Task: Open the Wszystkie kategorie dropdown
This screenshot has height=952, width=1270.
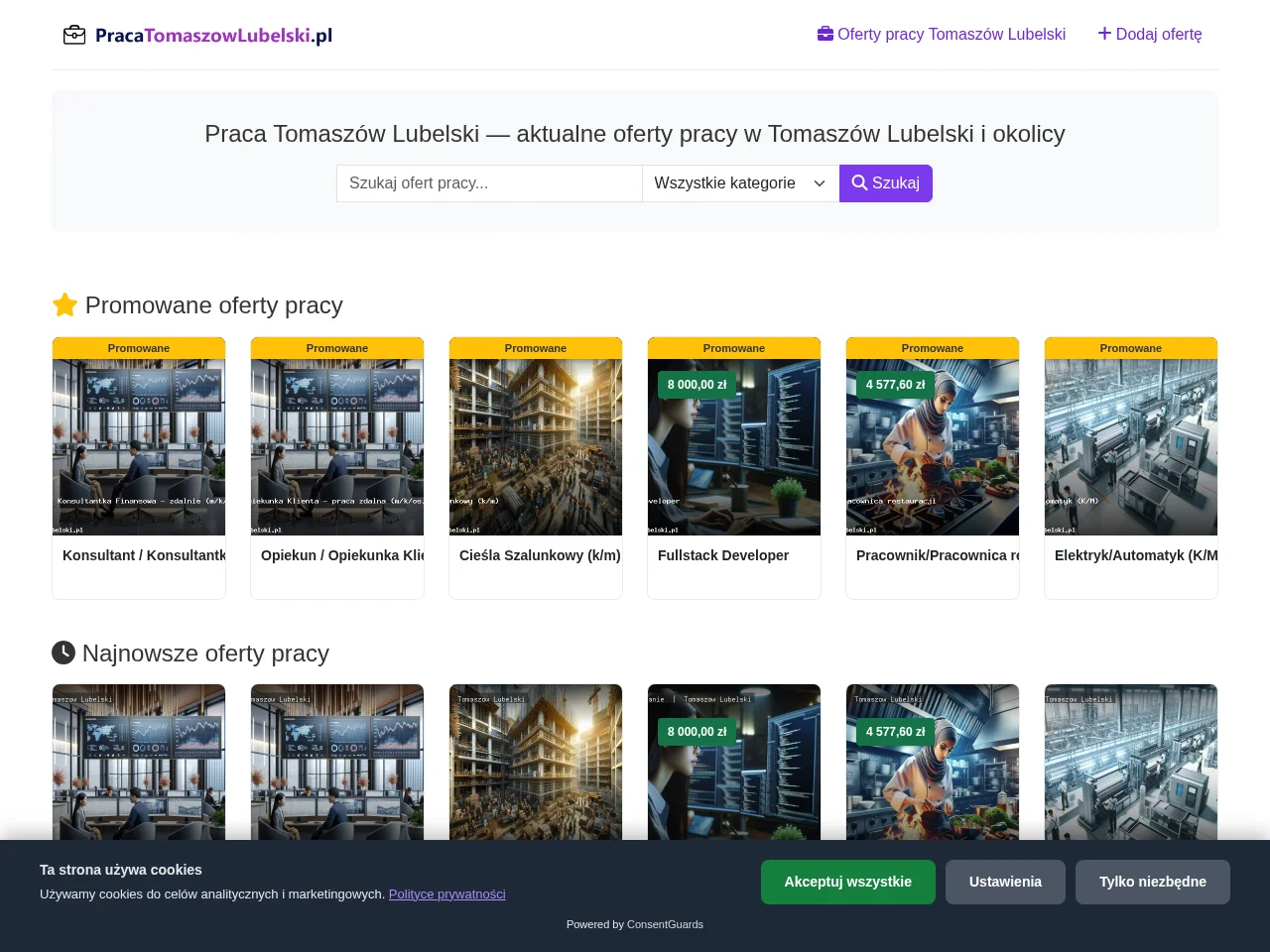Action: click(x=740, y=183)
